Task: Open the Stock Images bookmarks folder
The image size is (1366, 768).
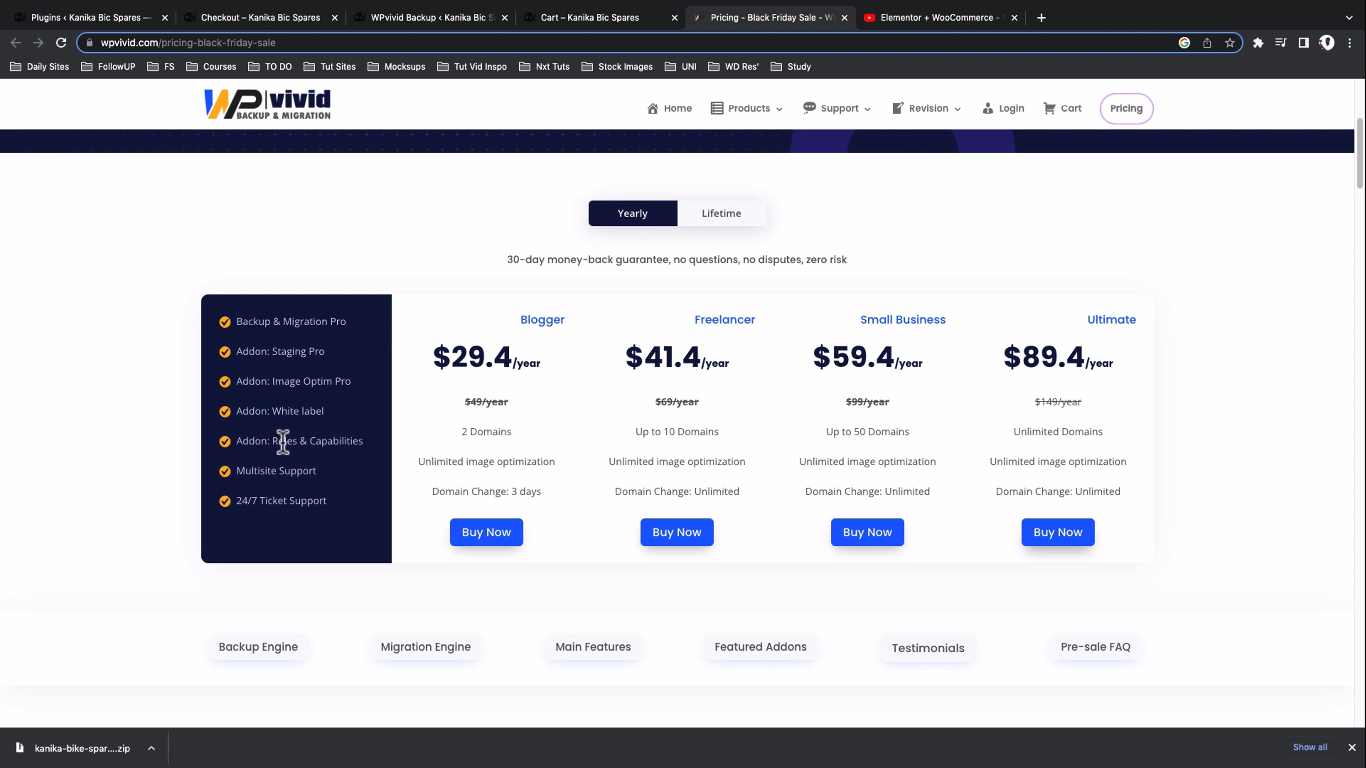Action: 616,67
